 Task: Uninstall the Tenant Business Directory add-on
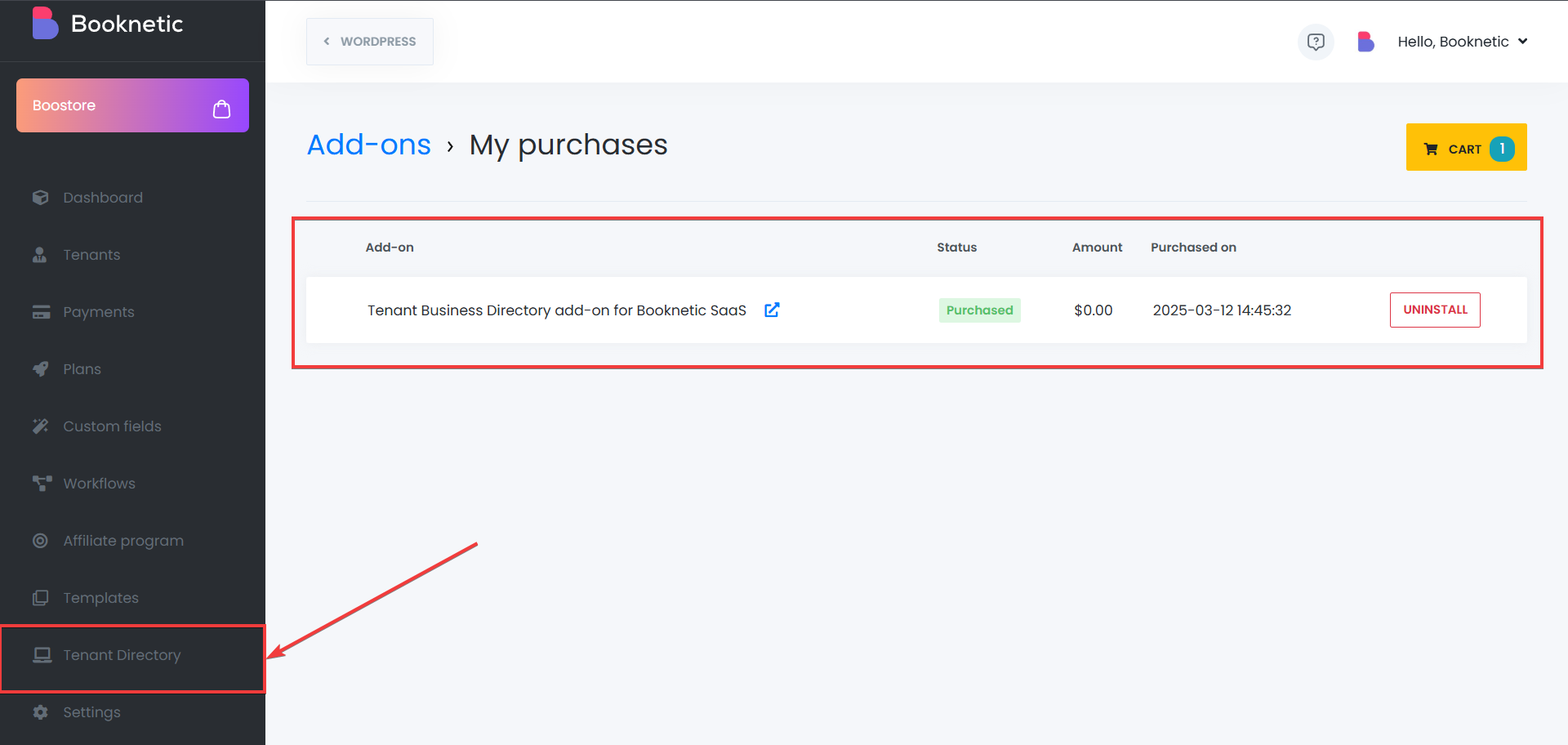point(1435,310)
